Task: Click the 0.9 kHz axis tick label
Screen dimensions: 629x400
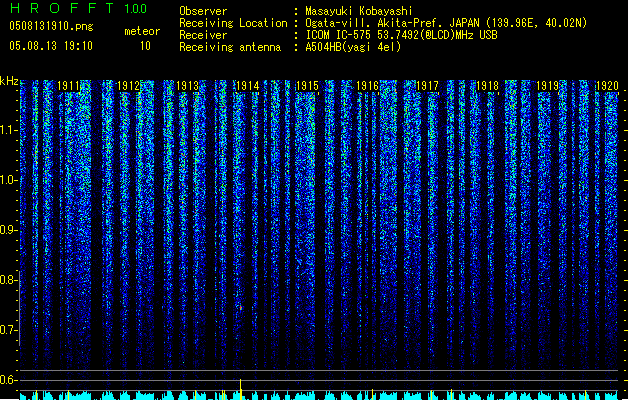Action: point(8,230)
